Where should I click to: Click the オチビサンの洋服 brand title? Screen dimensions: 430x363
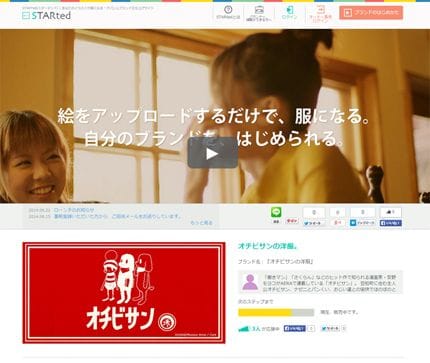pos(267,246)
